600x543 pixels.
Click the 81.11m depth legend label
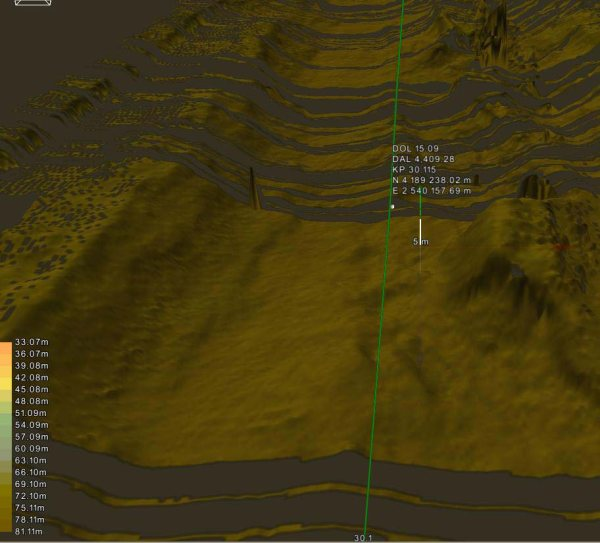coord(29,531)
